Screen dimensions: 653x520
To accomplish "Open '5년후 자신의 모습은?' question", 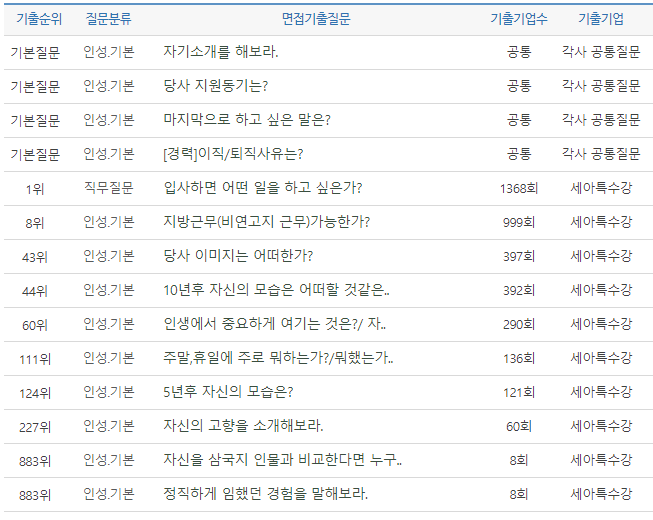I will (227, 392).
